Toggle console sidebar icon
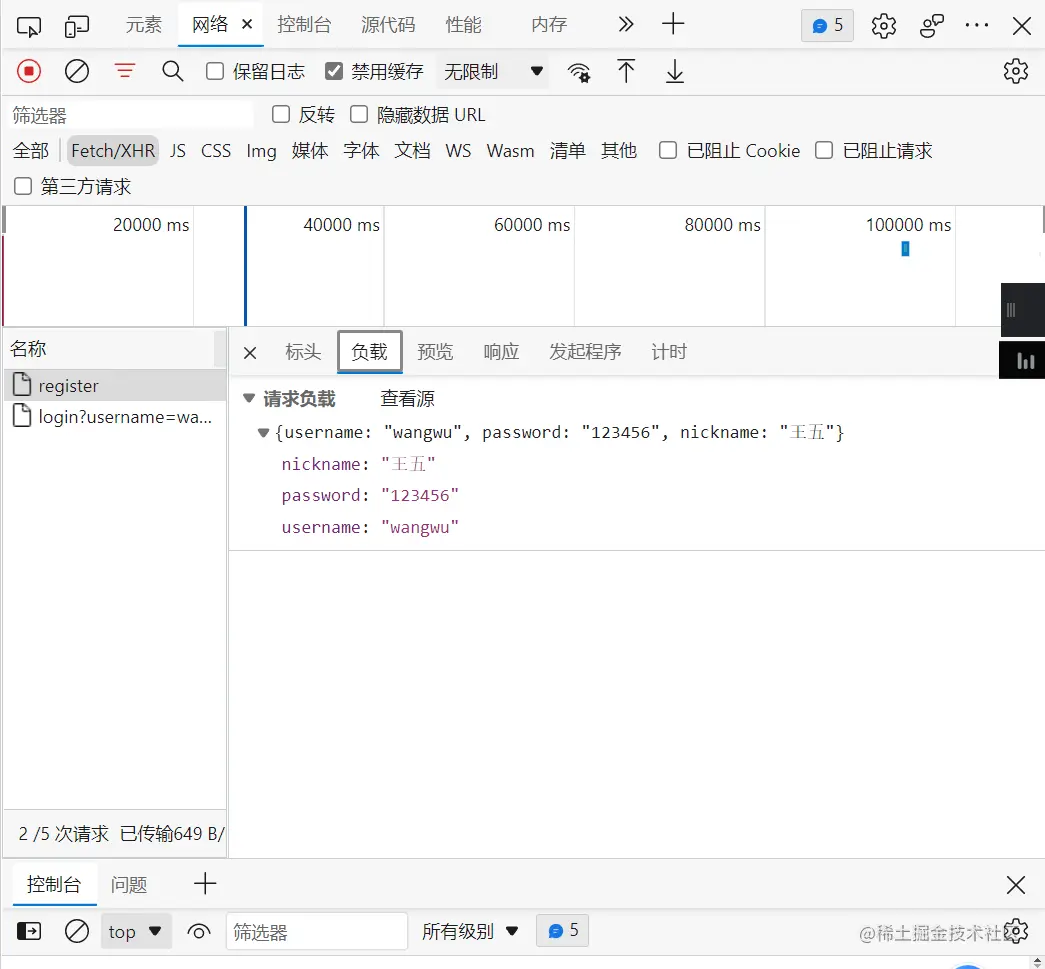Image resolution: width=1045 pixels, height=969 pixels. pos(29,930)
